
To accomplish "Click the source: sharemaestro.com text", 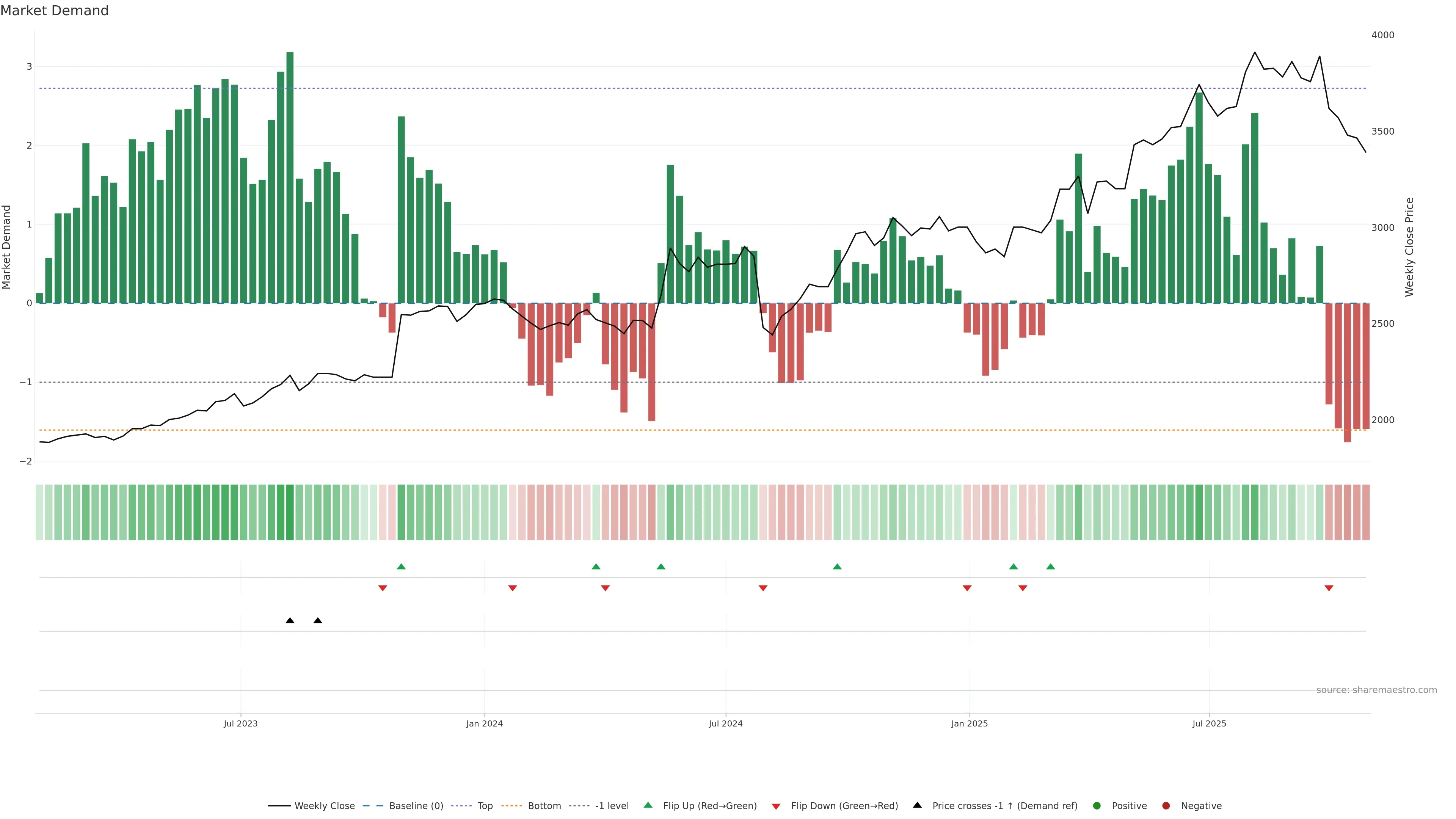I will click(1376, 690).
